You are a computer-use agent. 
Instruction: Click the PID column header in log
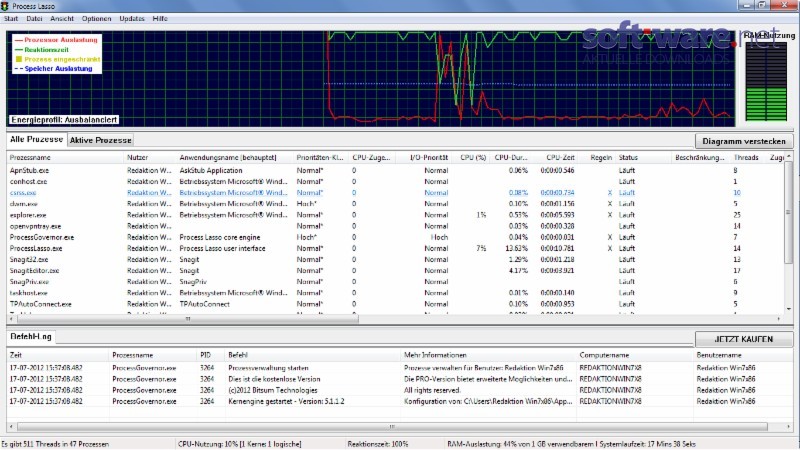[x=211, y=355]
